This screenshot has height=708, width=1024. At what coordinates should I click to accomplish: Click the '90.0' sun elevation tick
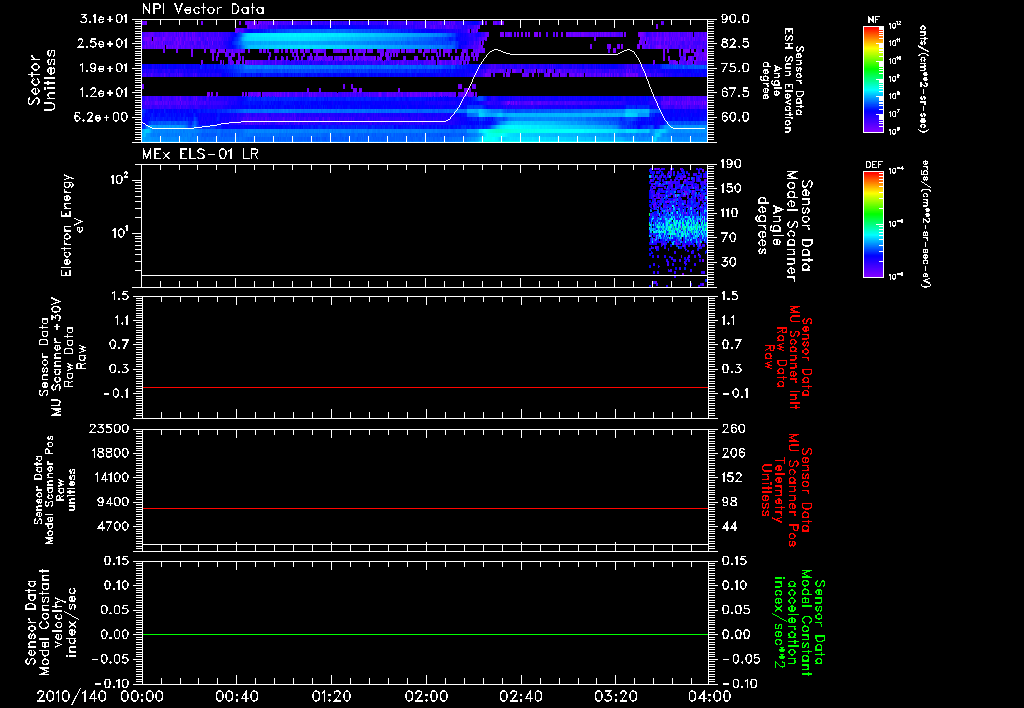pos(735,19)
